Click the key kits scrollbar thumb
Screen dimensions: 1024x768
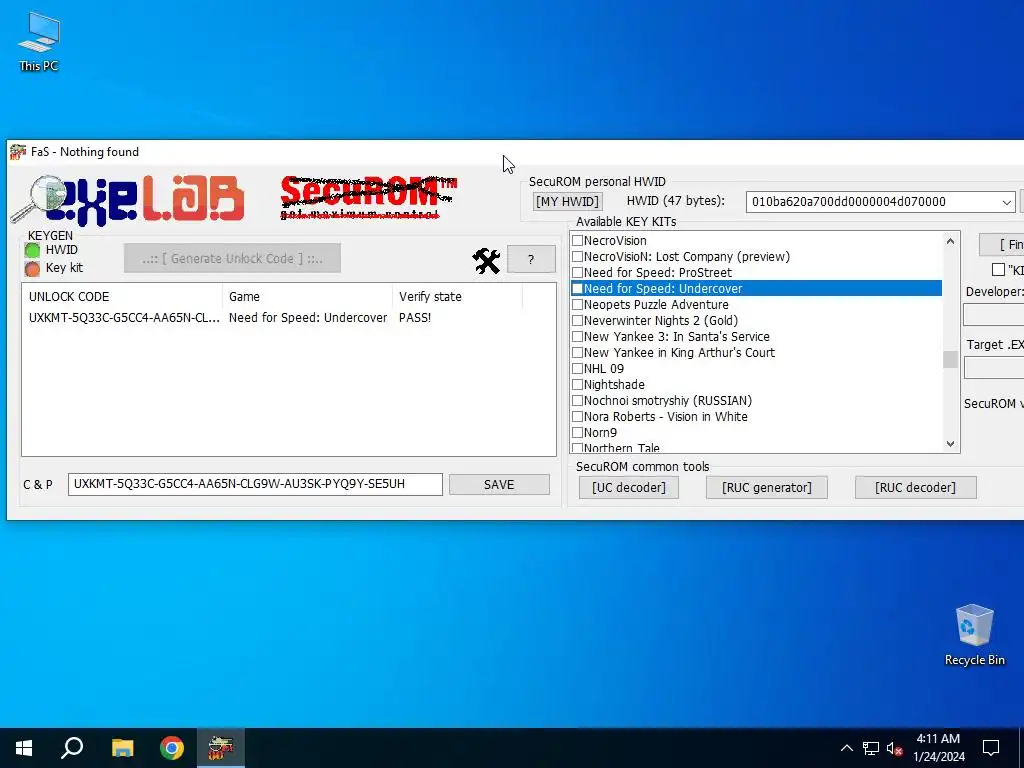click(950, 359)
